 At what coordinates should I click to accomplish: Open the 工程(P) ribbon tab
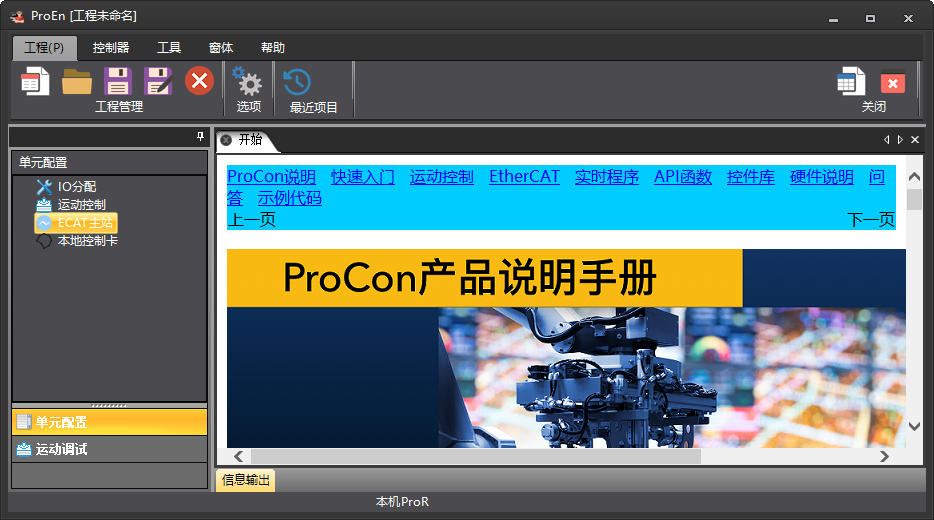[45, 48]
